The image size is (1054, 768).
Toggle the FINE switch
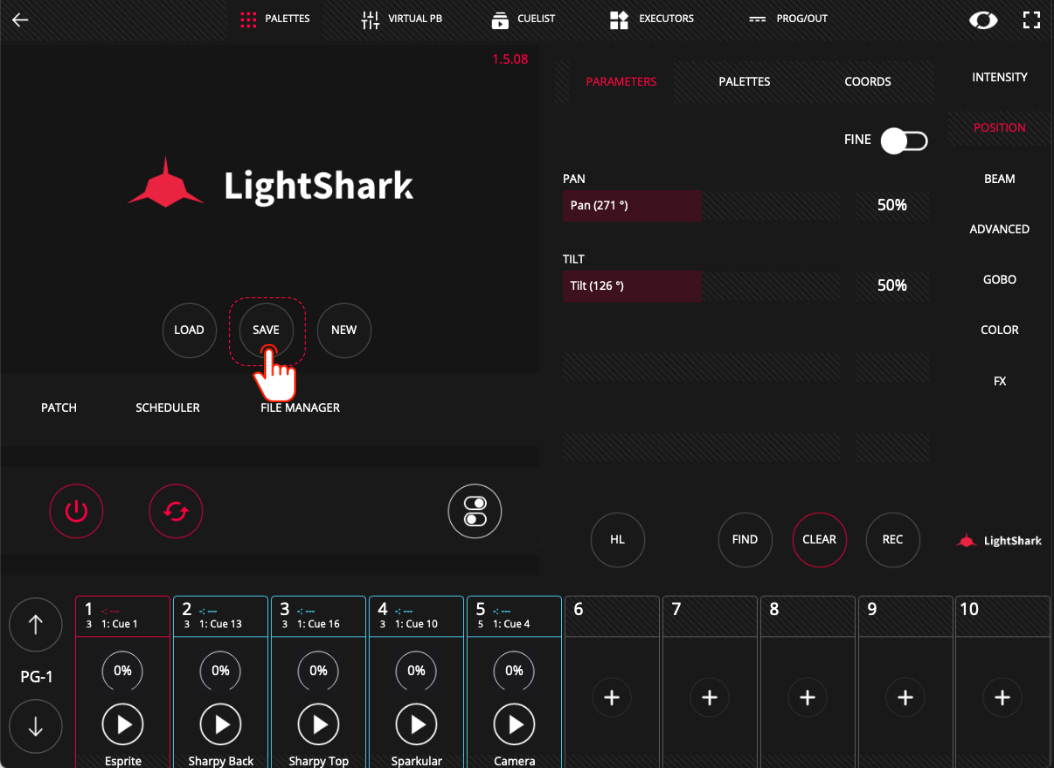[904, 140]
